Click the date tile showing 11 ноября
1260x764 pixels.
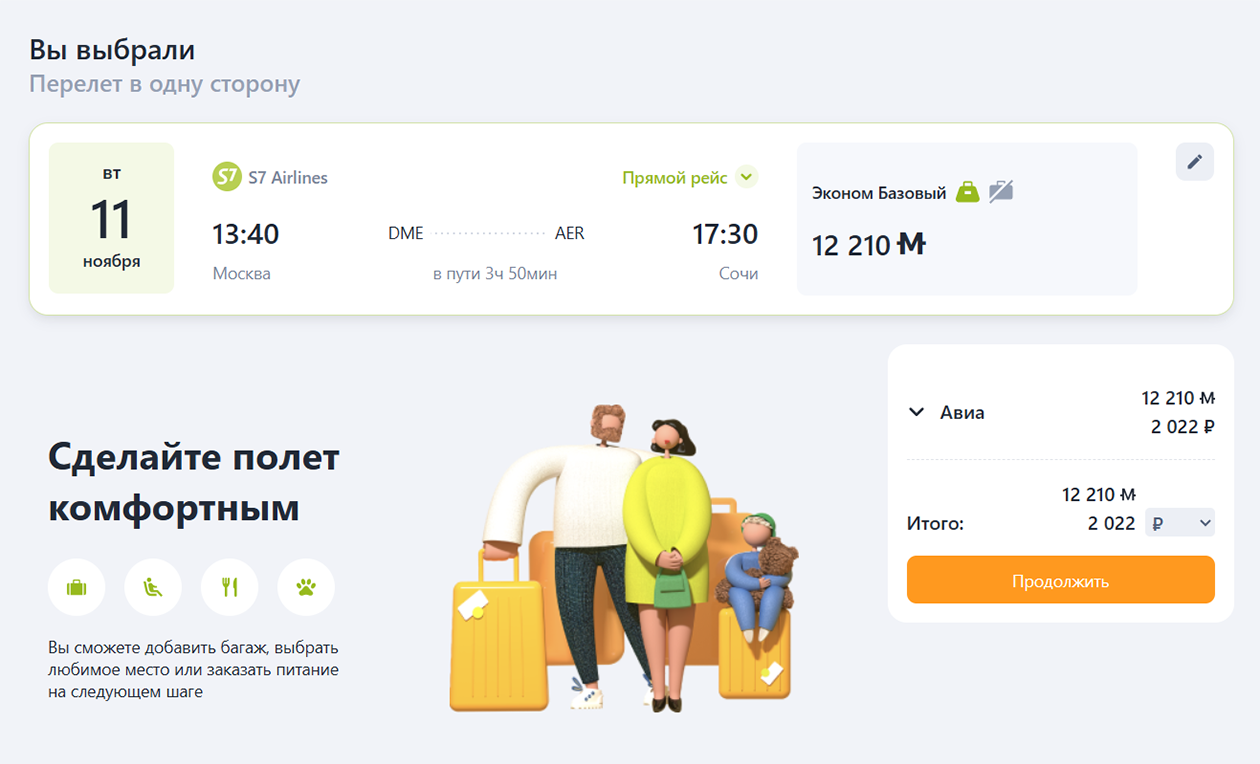point(111,218)
